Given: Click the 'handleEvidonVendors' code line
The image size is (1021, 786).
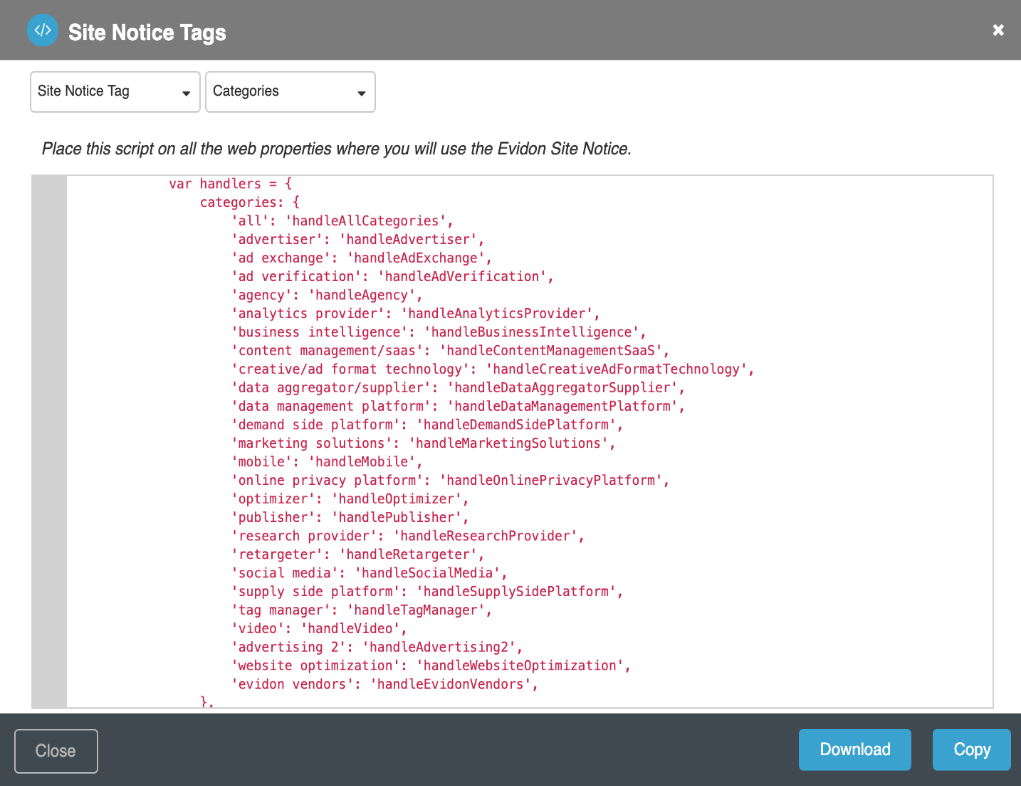Looking at the screenshot, I should 384,684.
